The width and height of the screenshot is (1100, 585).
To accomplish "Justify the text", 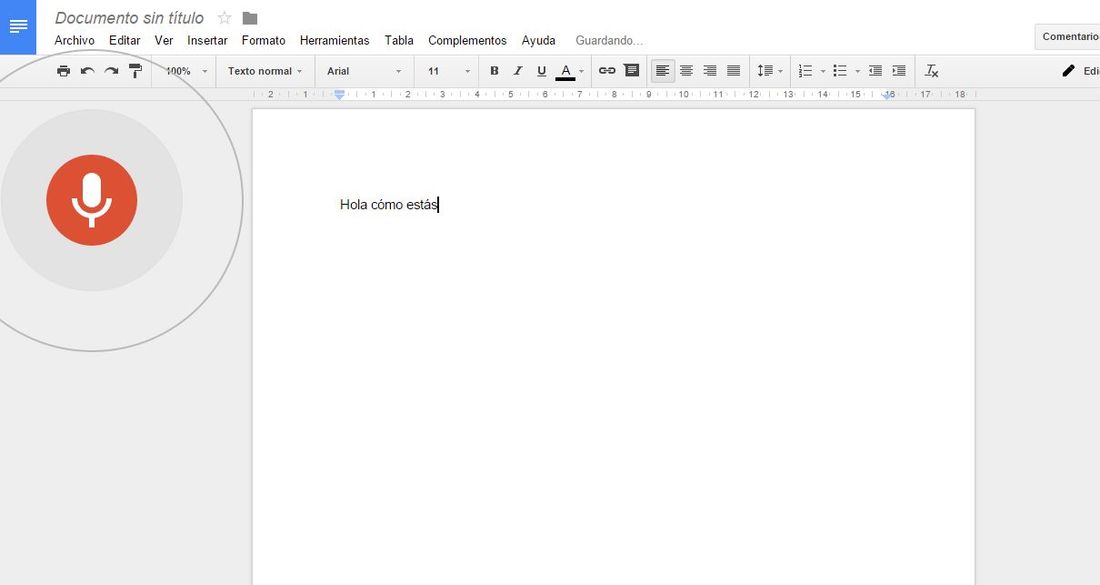I will tap(734, 71).
